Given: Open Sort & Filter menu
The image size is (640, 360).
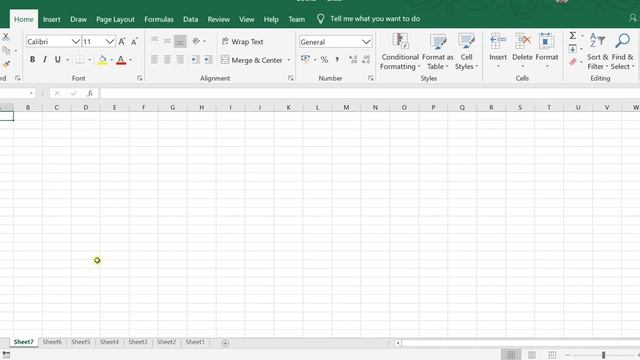Looking at the screenshot, I should coord(598,51).
